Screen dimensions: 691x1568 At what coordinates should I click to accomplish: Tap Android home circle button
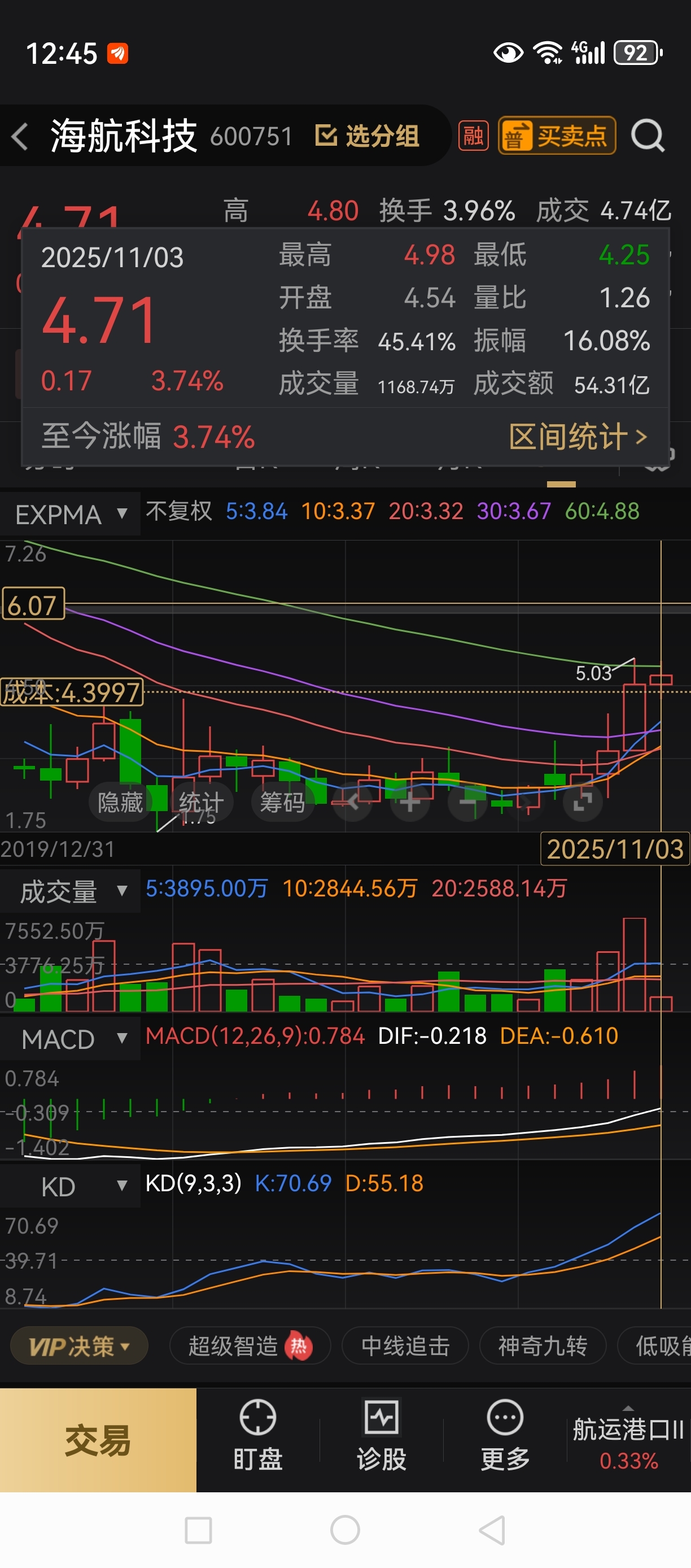(345, 1530)
